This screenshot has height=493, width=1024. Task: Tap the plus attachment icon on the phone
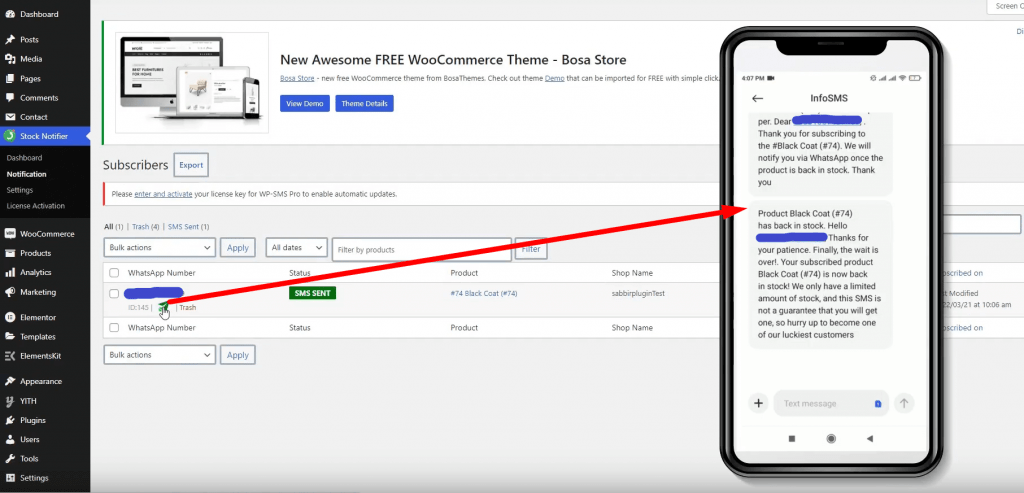coord(758,404)
